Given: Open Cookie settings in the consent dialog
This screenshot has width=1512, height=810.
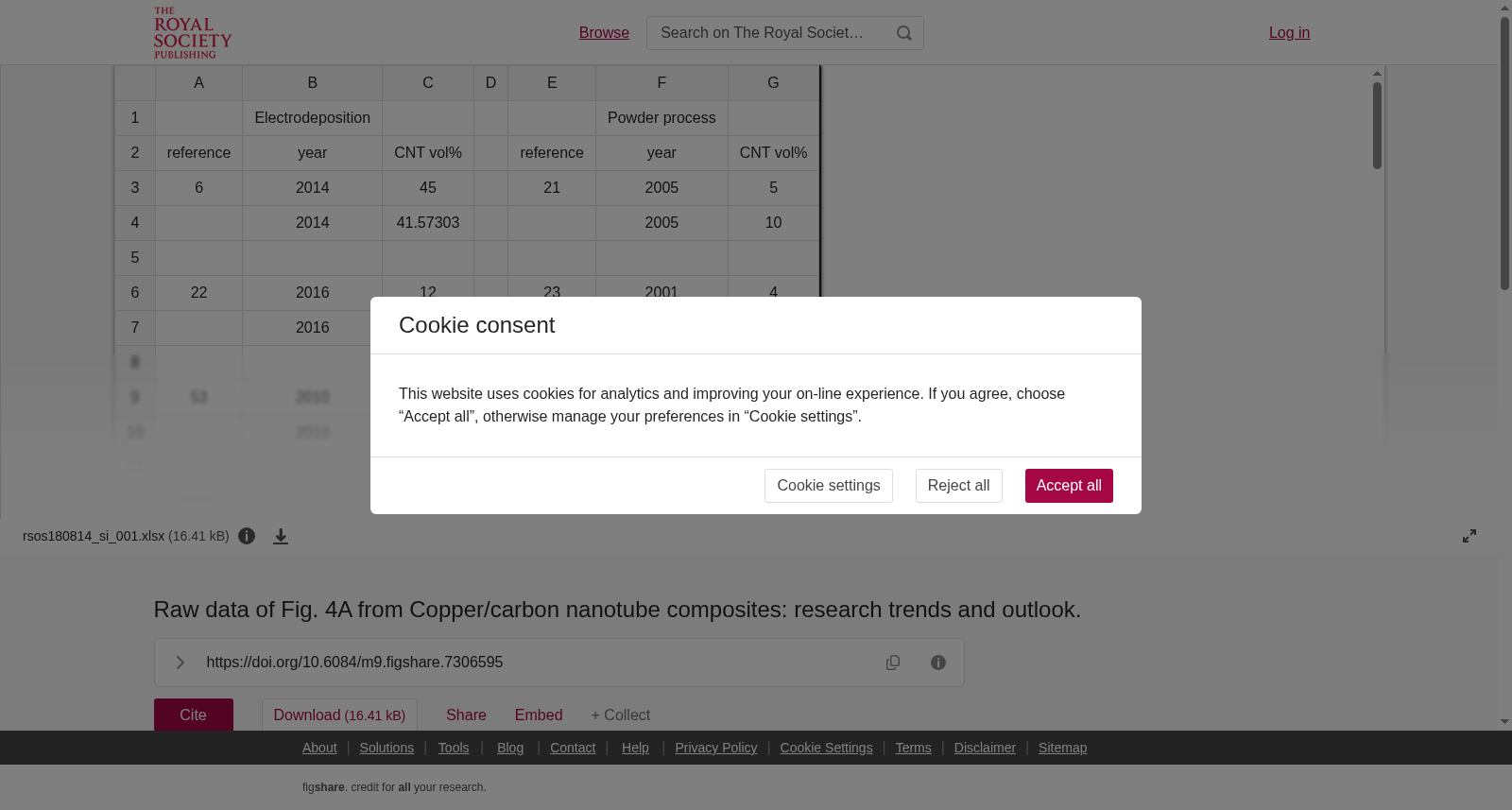Looking at the screenshot, I should point(829,486).
